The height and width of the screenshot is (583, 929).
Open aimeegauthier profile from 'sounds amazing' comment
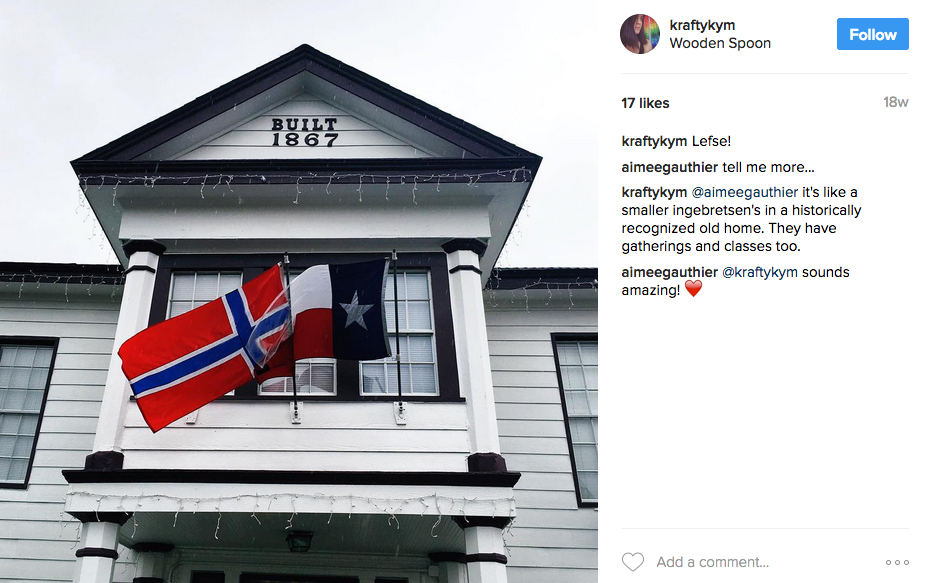(x=669, y=272)
